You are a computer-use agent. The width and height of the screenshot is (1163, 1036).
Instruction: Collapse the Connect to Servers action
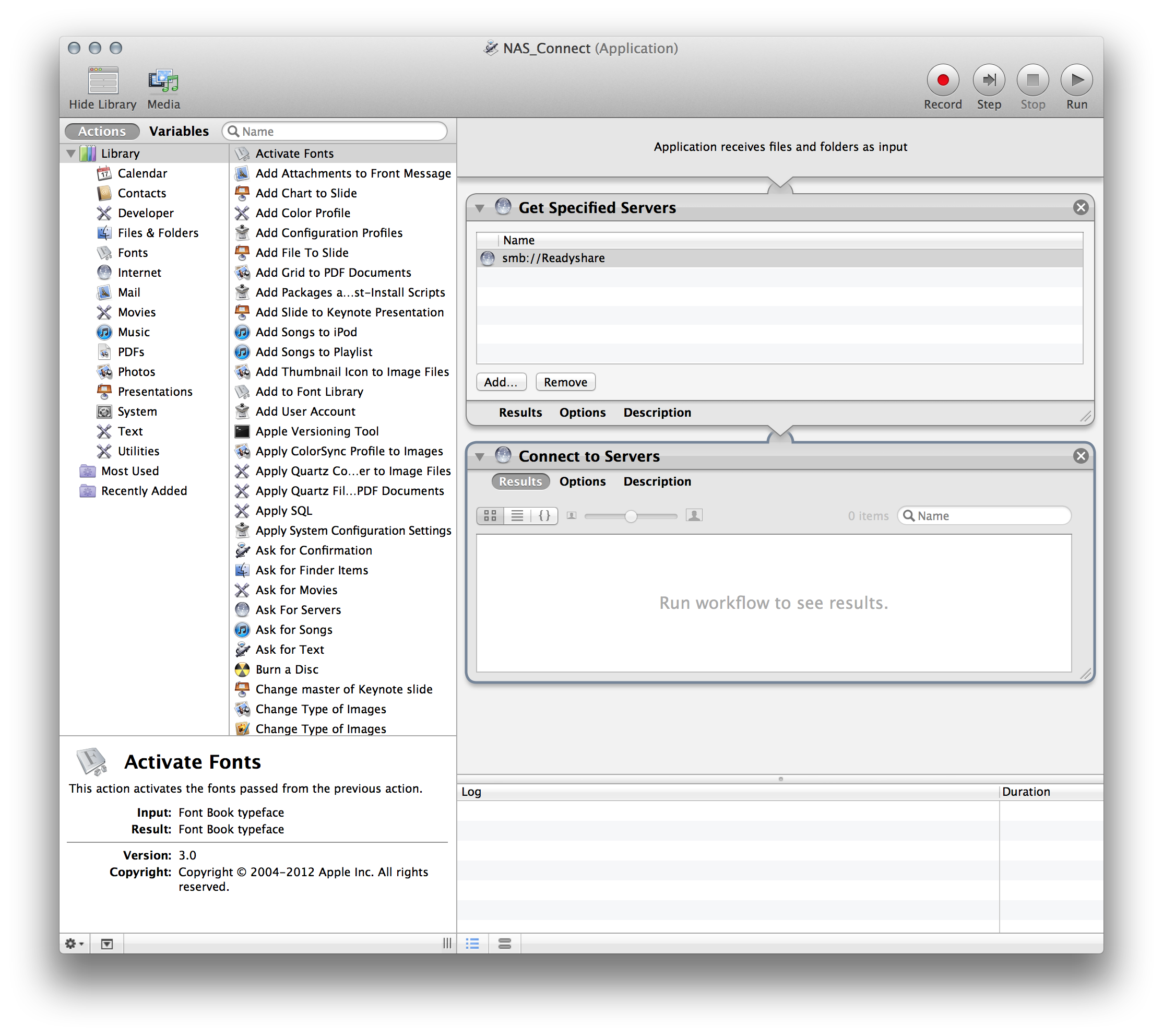point(480,456)
